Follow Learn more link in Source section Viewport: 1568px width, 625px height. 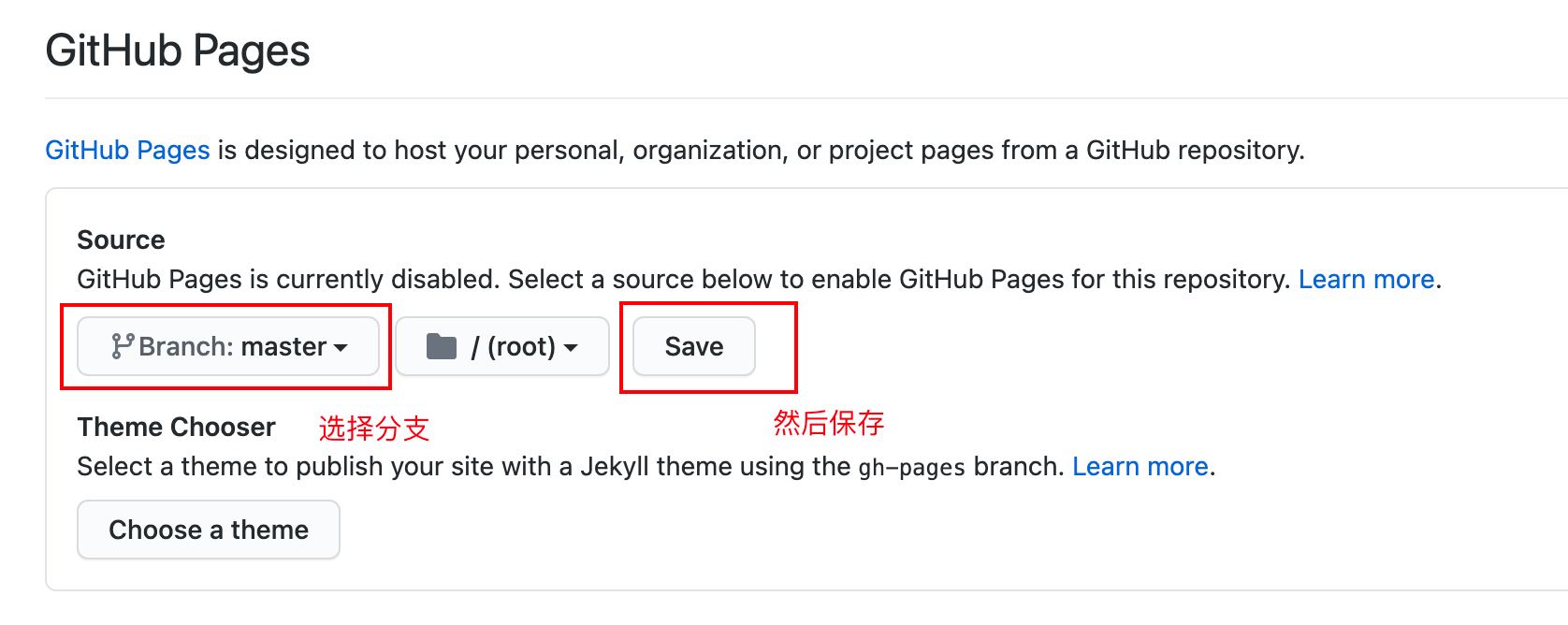tap(1366, 279)
